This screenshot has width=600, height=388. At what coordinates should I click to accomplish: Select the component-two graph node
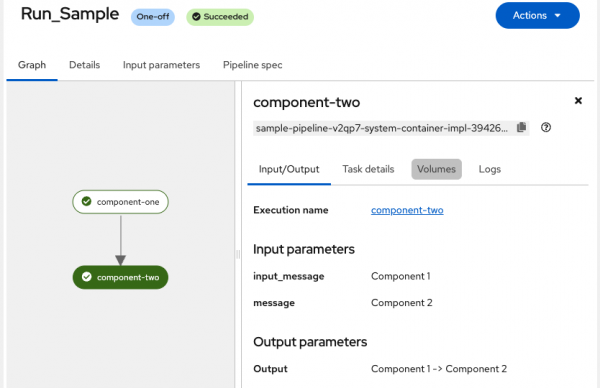pyautogui.click(x=120, y=277)
